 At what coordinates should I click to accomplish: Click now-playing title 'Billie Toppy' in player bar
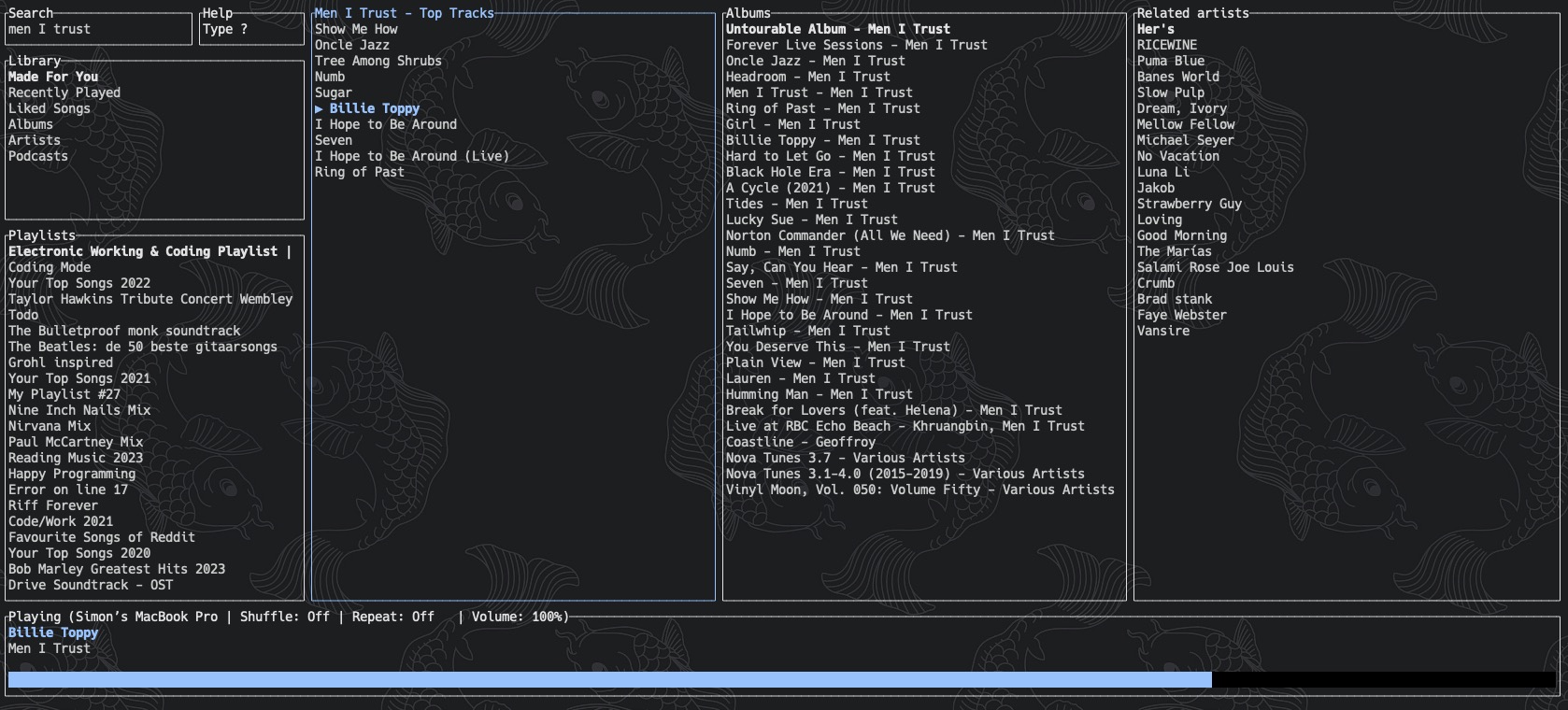tap(53, 632)
